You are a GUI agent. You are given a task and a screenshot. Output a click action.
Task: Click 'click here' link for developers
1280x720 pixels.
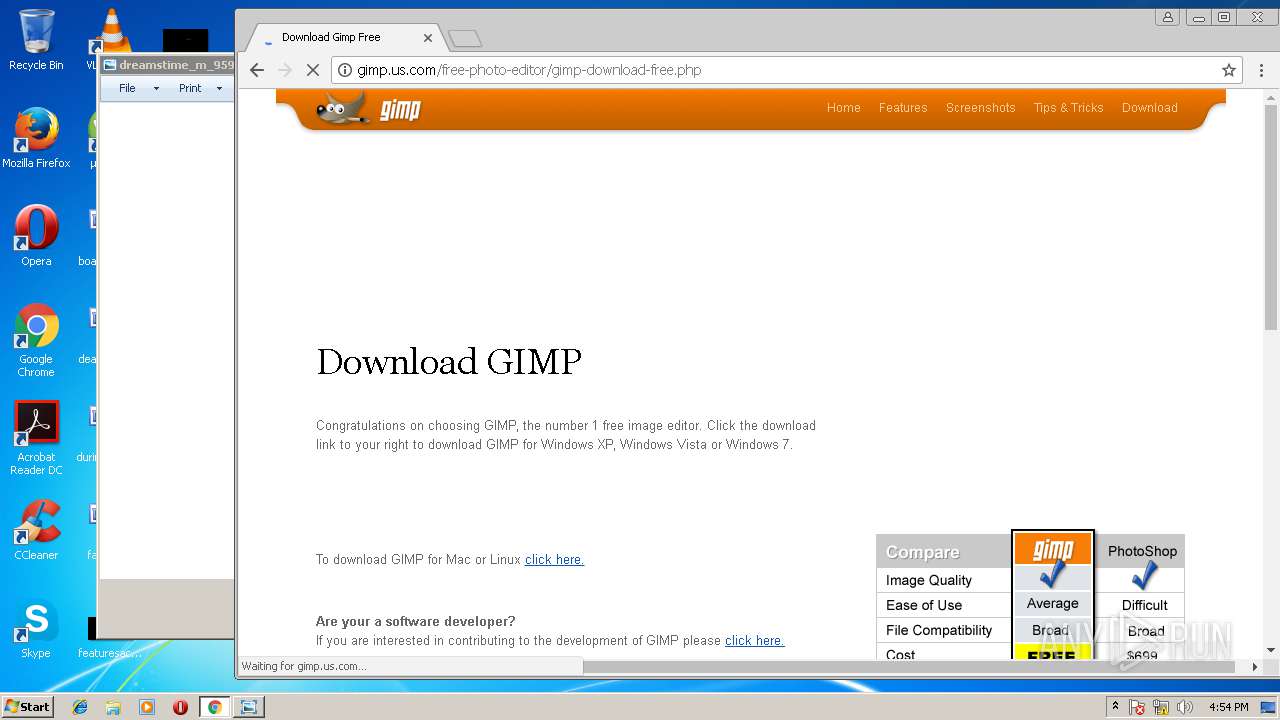click(754, 640)
